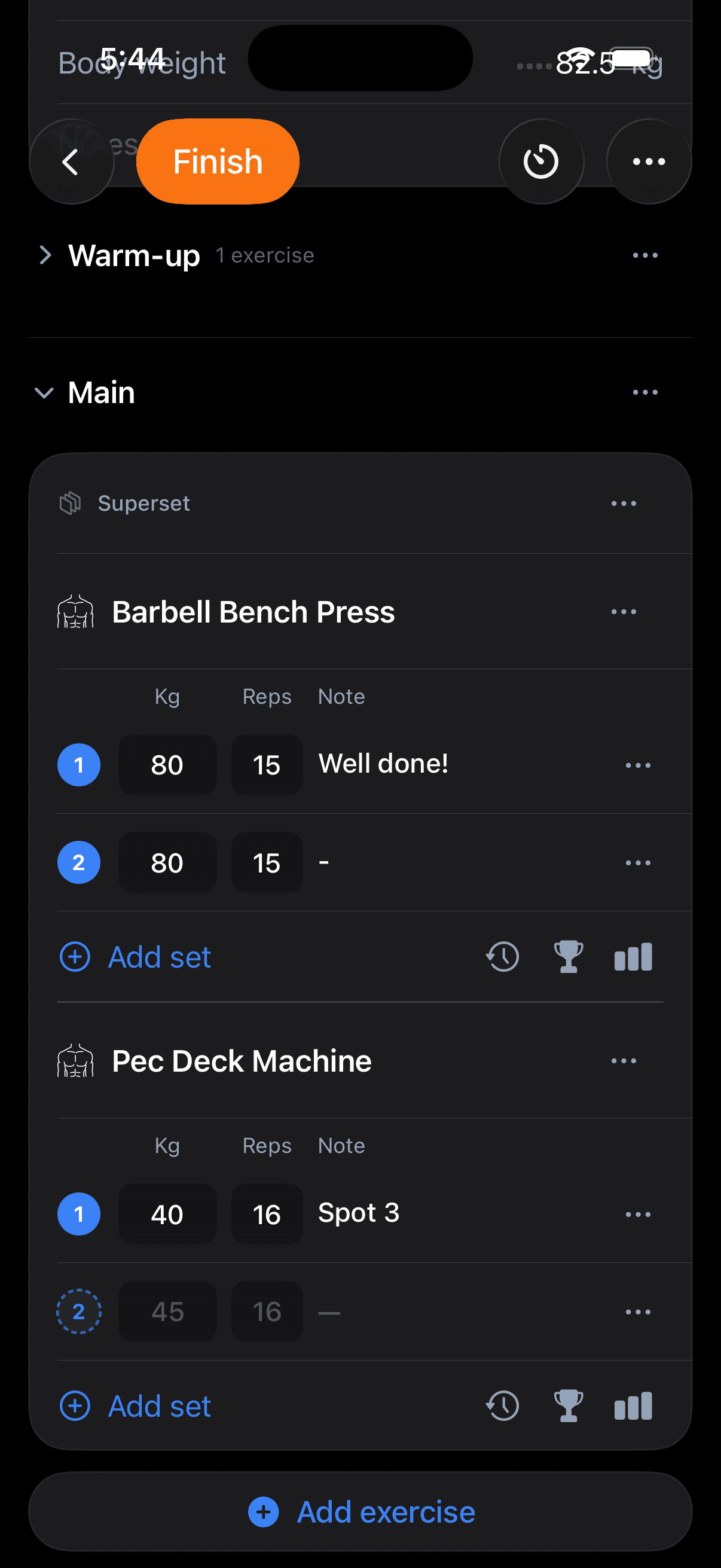The height and width of the screenshot is (1568, 721).
Task: Collapse the Main section
Action: pos(43,393)
